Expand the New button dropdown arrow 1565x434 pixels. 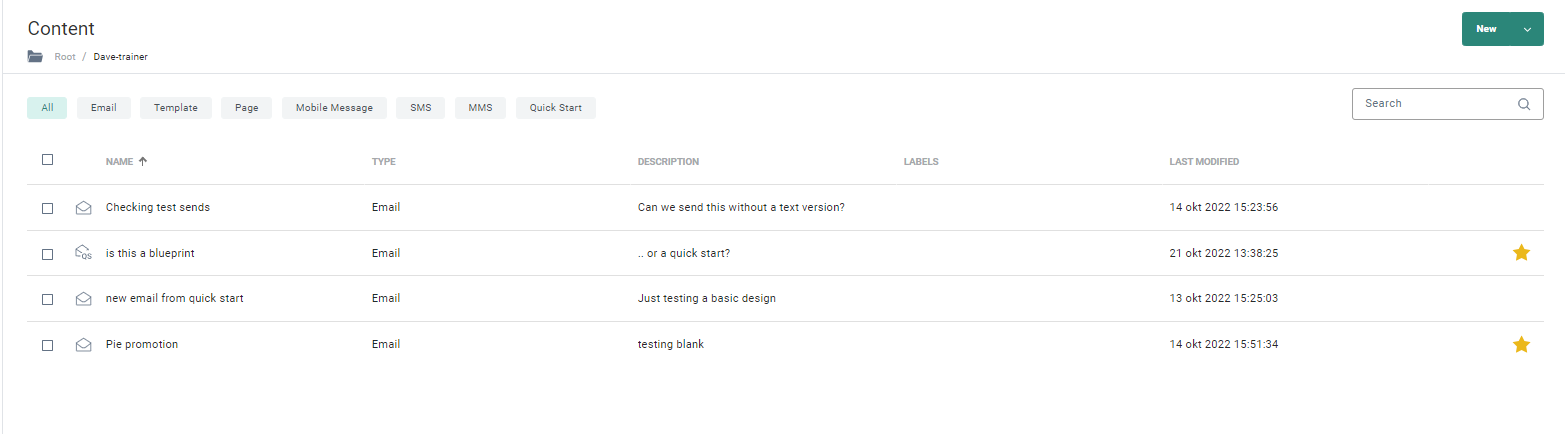pyautogui.click(x=1527, y=30)
